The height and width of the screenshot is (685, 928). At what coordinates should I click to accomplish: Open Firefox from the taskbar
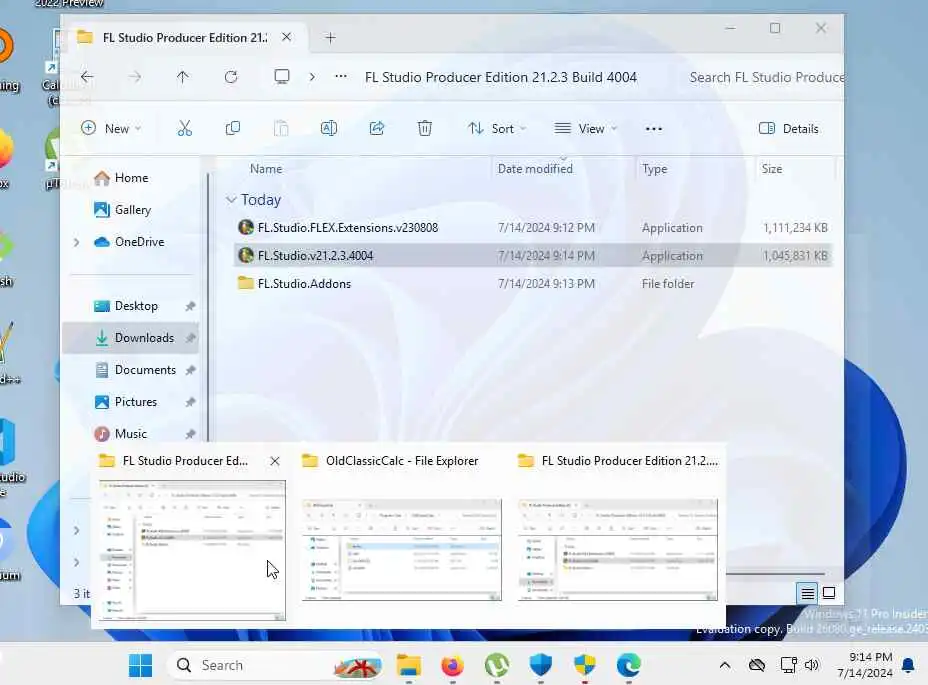(x=453, y=665)
